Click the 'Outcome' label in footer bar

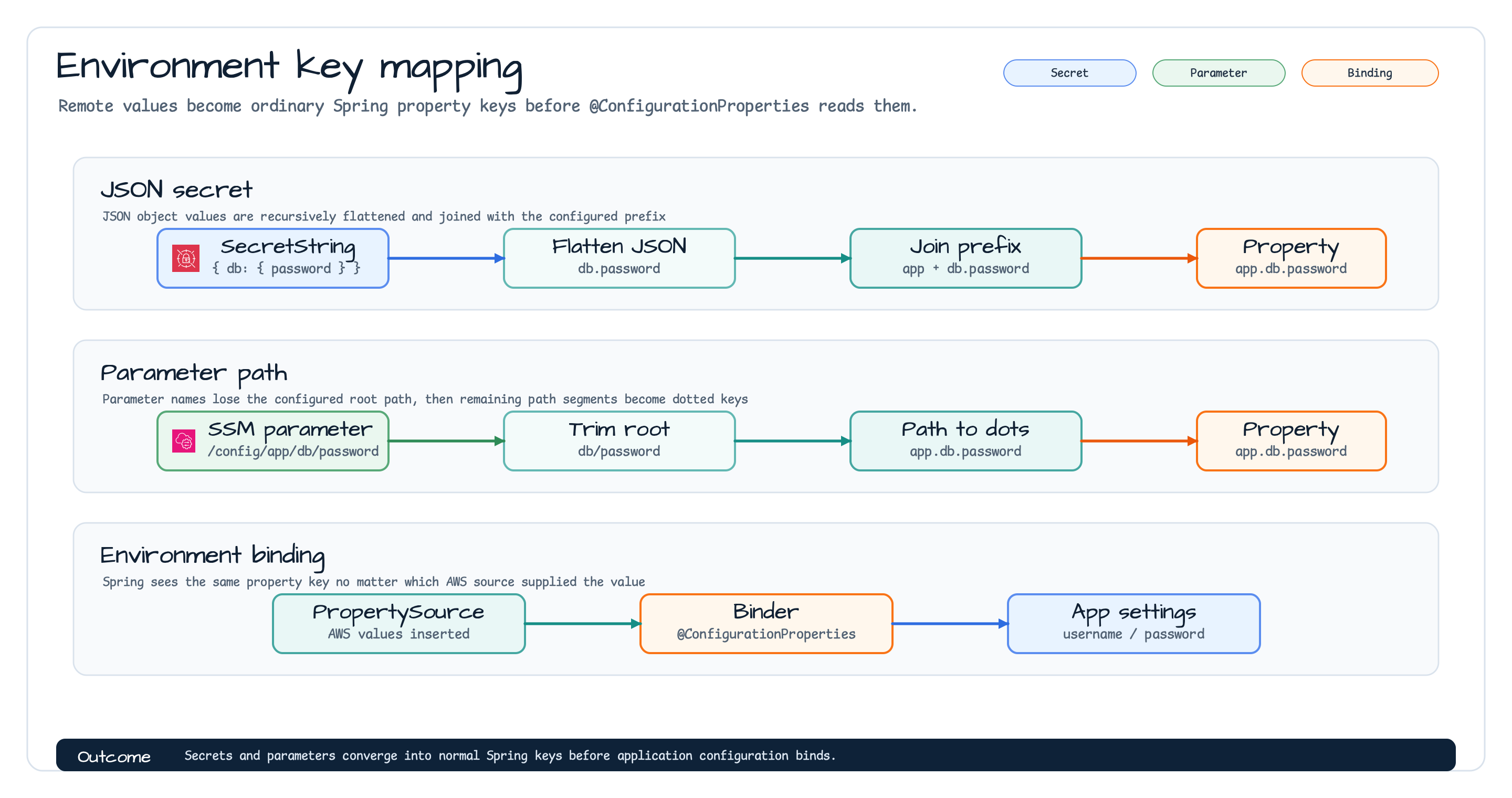click(114, 757)
